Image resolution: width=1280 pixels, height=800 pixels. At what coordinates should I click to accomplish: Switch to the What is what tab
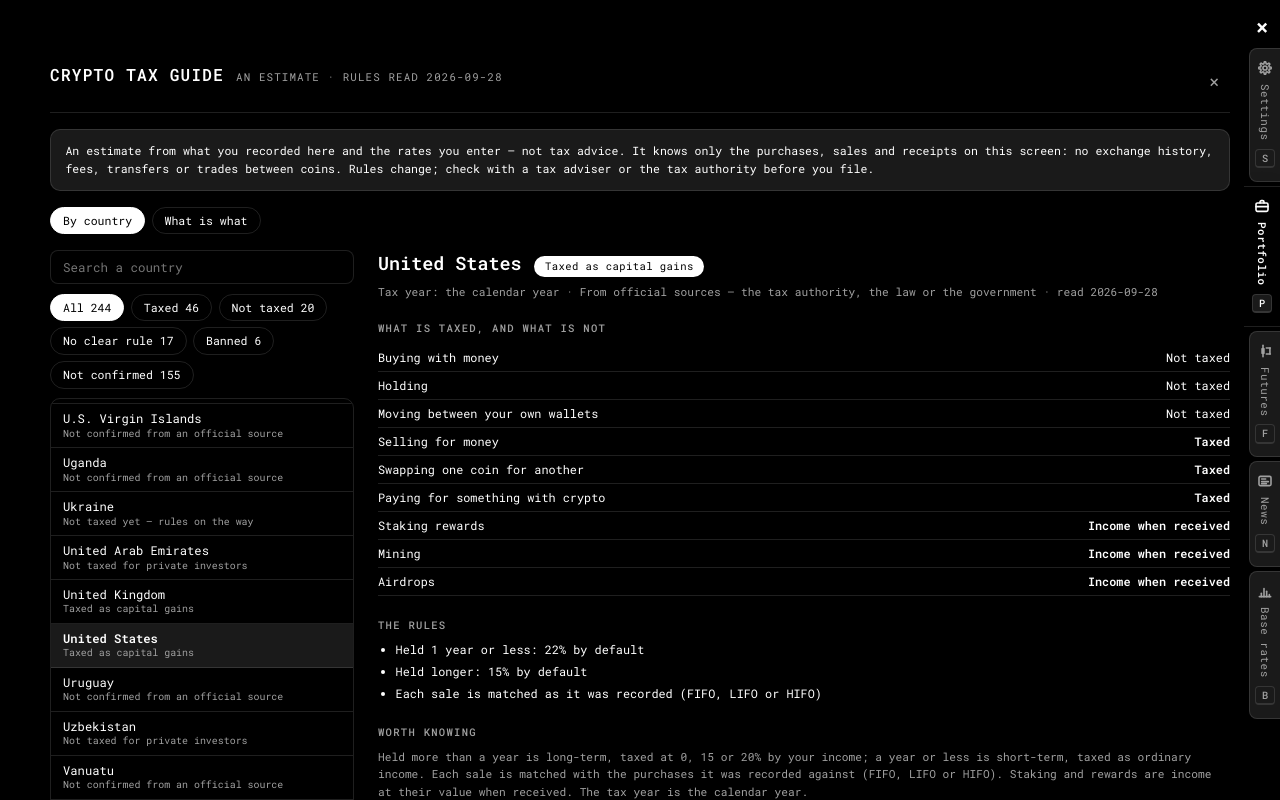tap(206, 221)
